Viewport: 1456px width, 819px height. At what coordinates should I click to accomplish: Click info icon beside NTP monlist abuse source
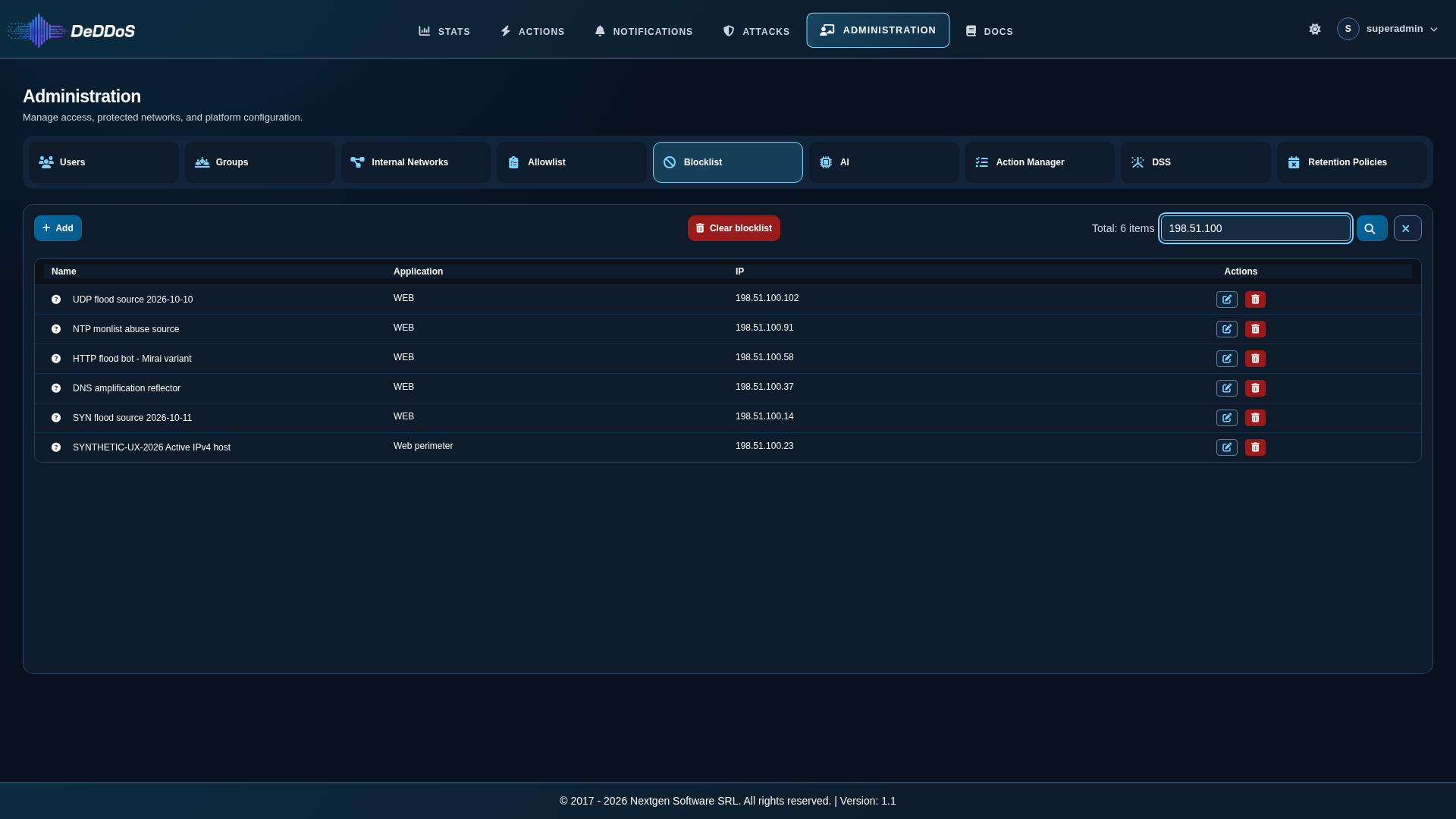[56, 329]
